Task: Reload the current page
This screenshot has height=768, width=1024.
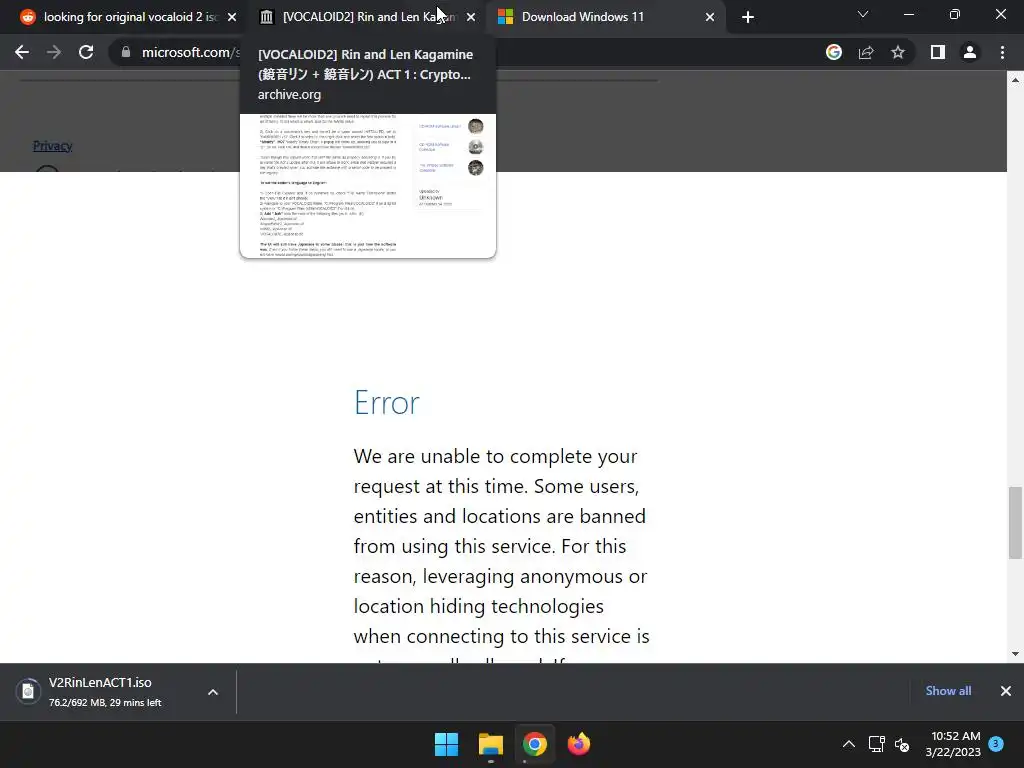Action: pos(86,52)
